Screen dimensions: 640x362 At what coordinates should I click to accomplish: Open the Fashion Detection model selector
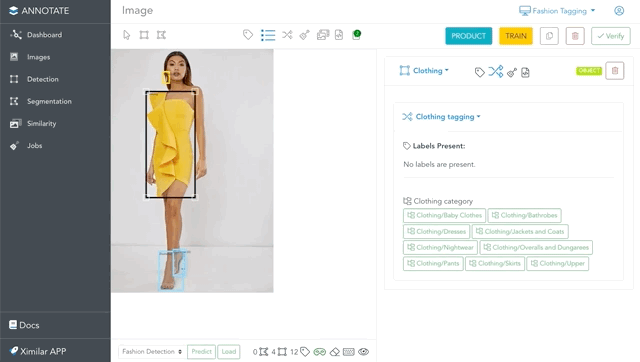pyautogui.click(x=151, y=351)
